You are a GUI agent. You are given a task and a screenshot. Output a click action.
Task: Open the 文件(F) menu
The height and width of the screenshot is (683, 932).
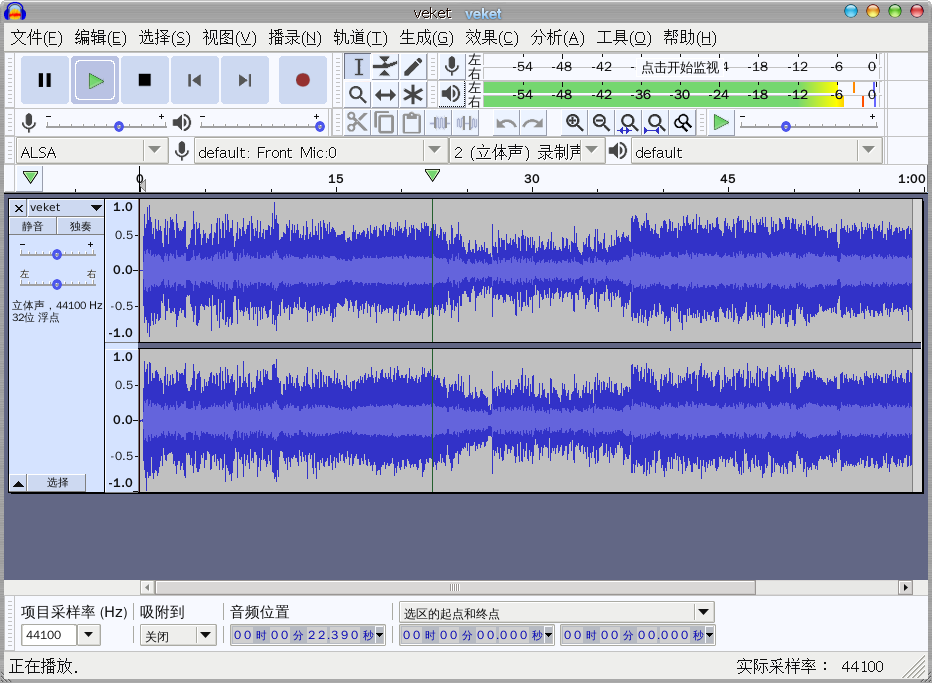coord(36,38)
